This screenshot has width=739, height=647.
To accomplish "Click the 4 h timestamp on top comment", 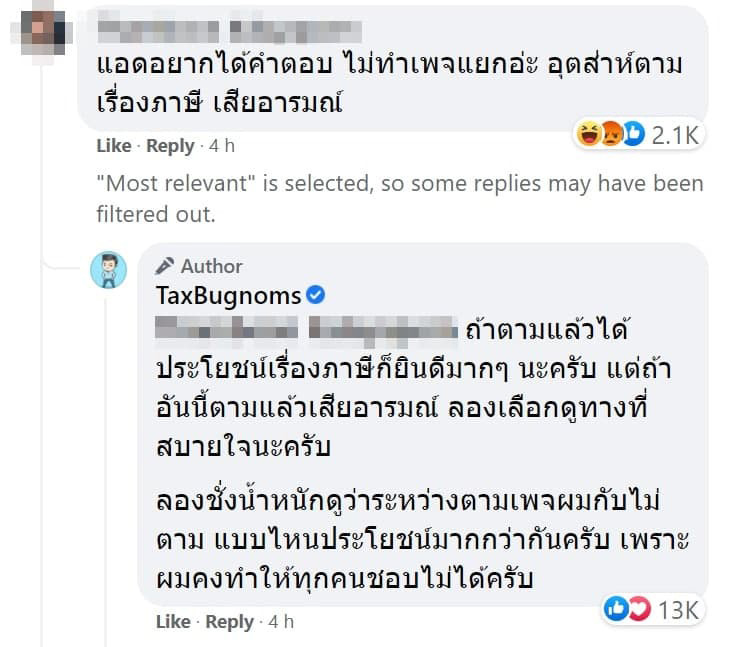I will pos(221,146).
